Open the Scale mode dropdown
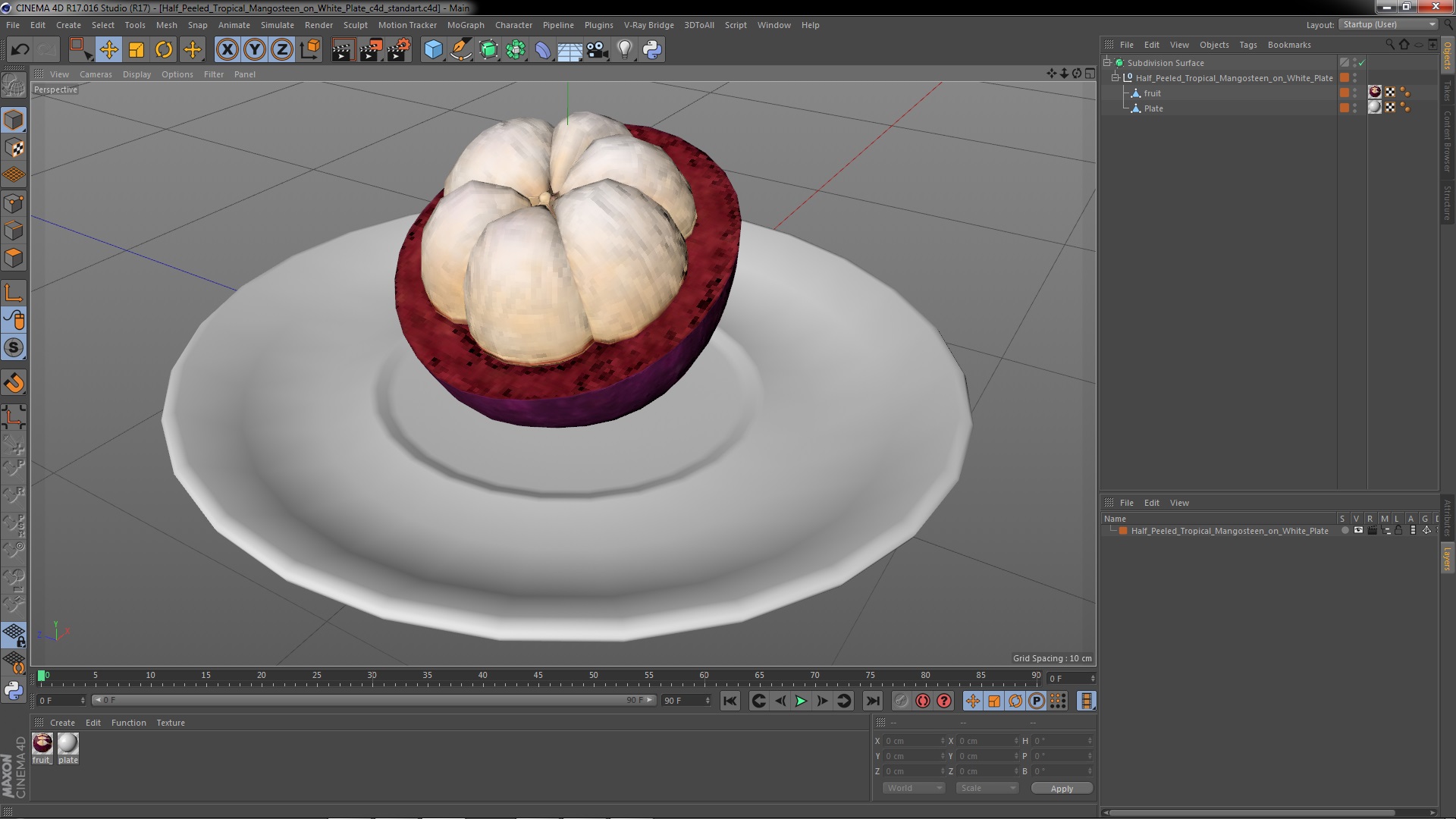Screen dimensions: 1456x819 987,788
